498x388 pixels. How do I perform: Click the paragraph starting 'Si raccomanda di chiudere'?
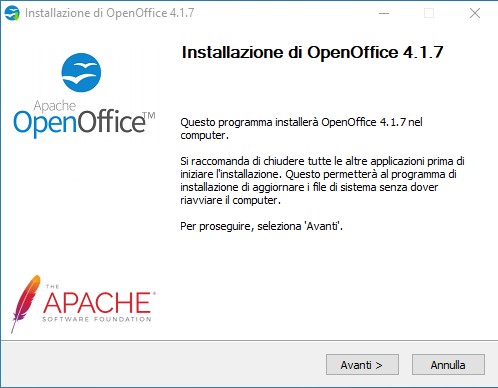(x=322, y=181)
